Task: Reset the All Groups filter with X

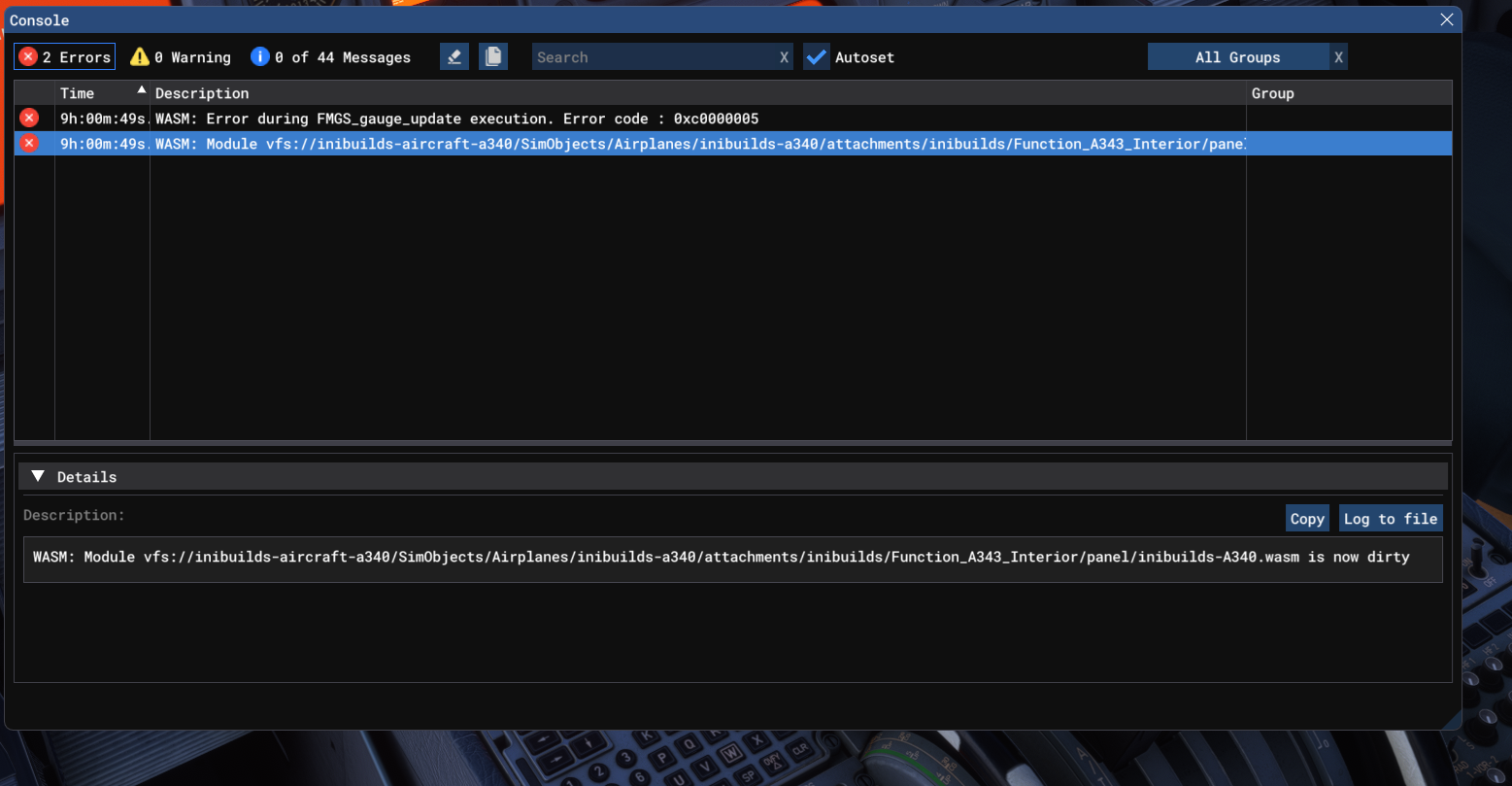Action: point(1338,57)
